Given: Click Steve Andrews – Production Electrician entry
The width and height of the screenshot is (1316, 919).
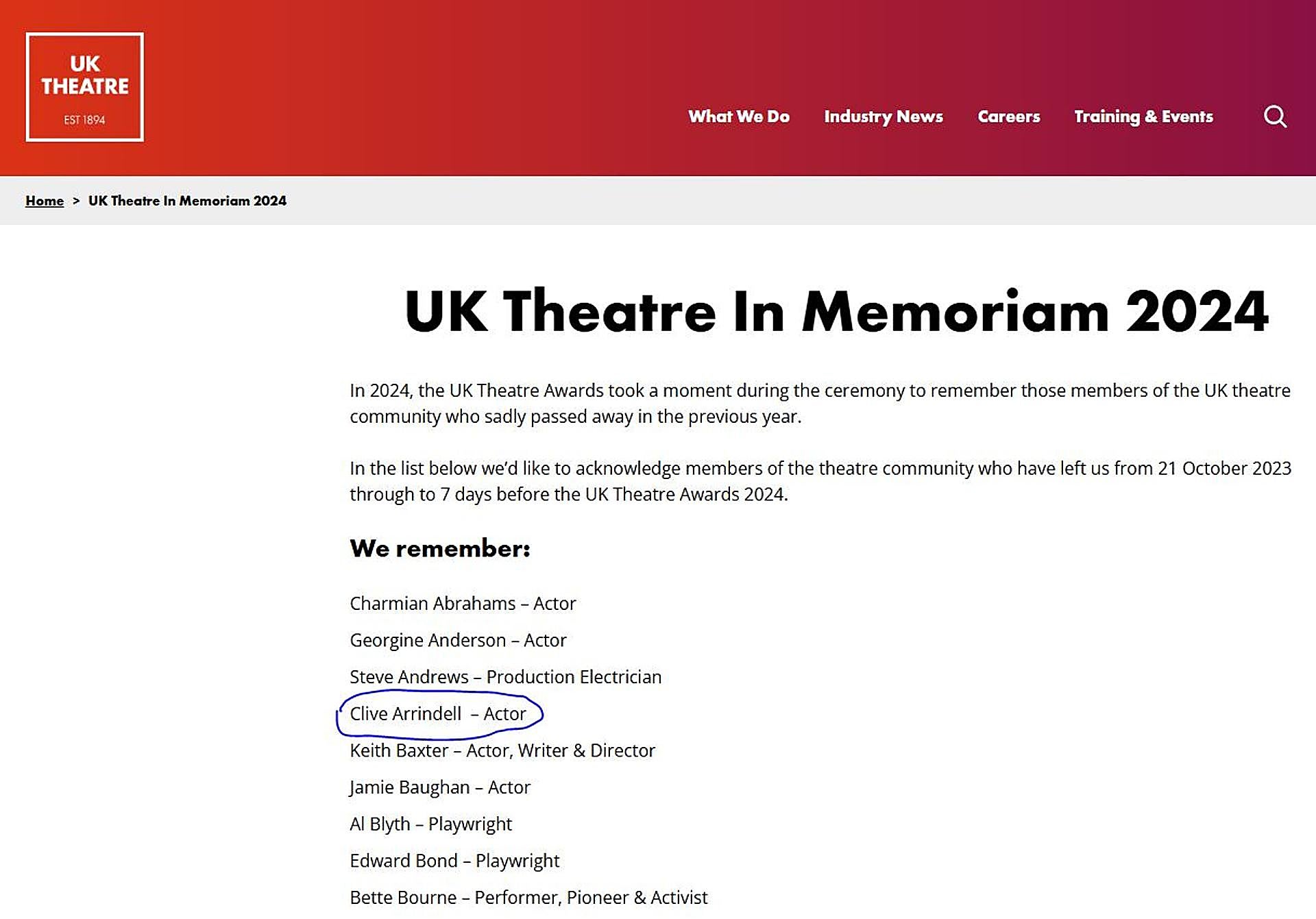Looking at the screenshot, I should click(x=505, y=677).
